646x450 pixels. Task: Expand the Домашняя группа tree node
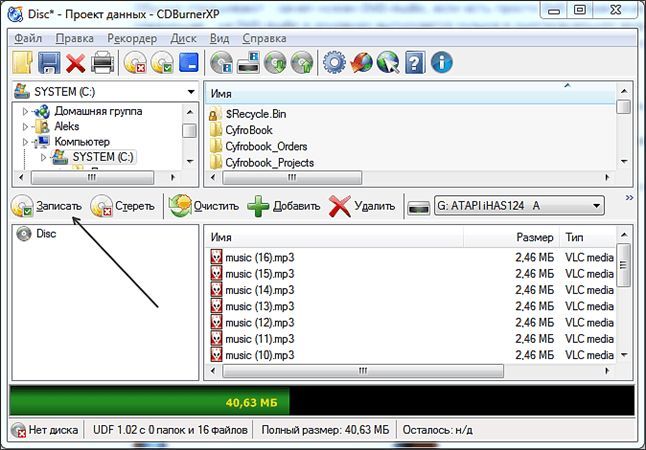coord(25,111)
